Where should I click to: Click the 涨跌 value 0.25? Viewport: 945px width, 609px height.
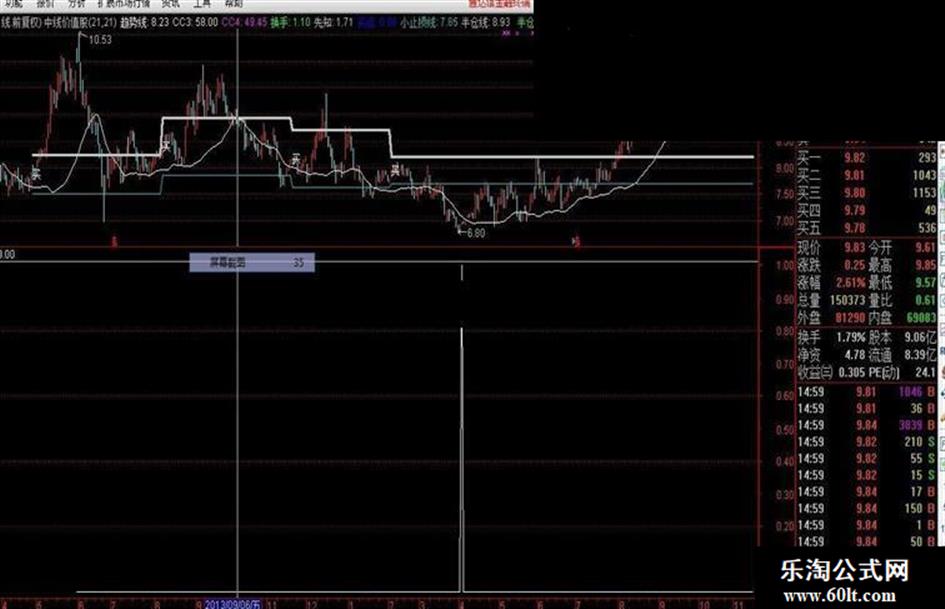coord(855,265)
